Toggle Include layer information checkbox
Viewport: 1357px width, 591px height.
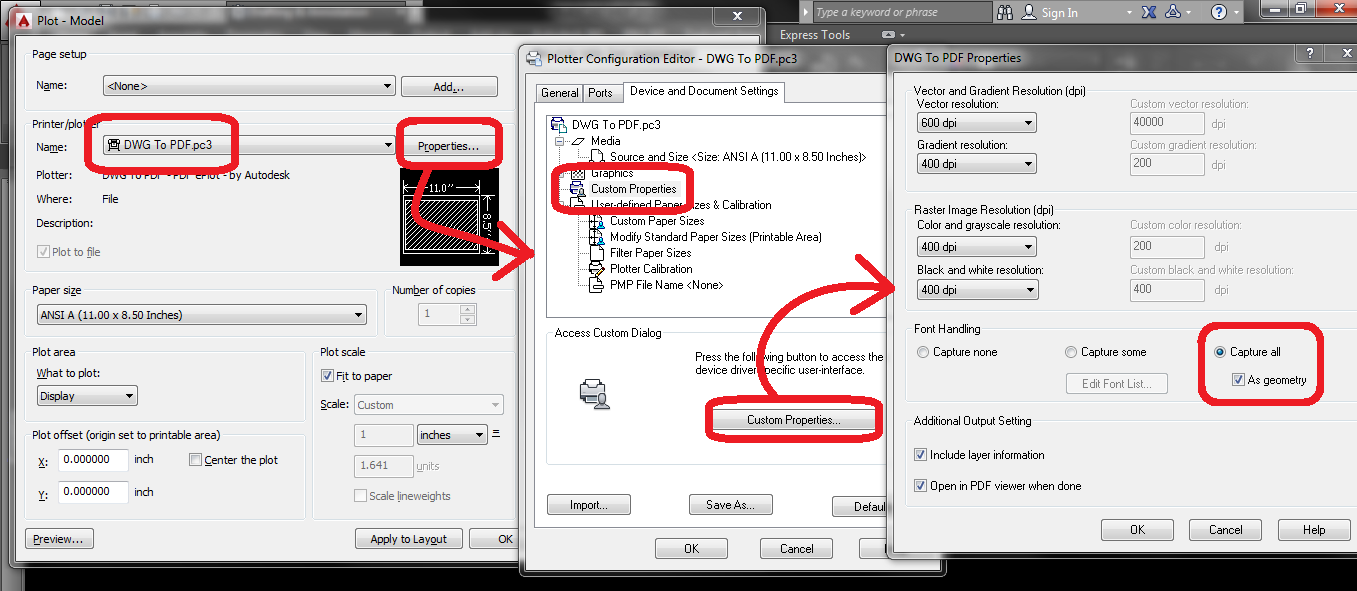tap(921, 455)
